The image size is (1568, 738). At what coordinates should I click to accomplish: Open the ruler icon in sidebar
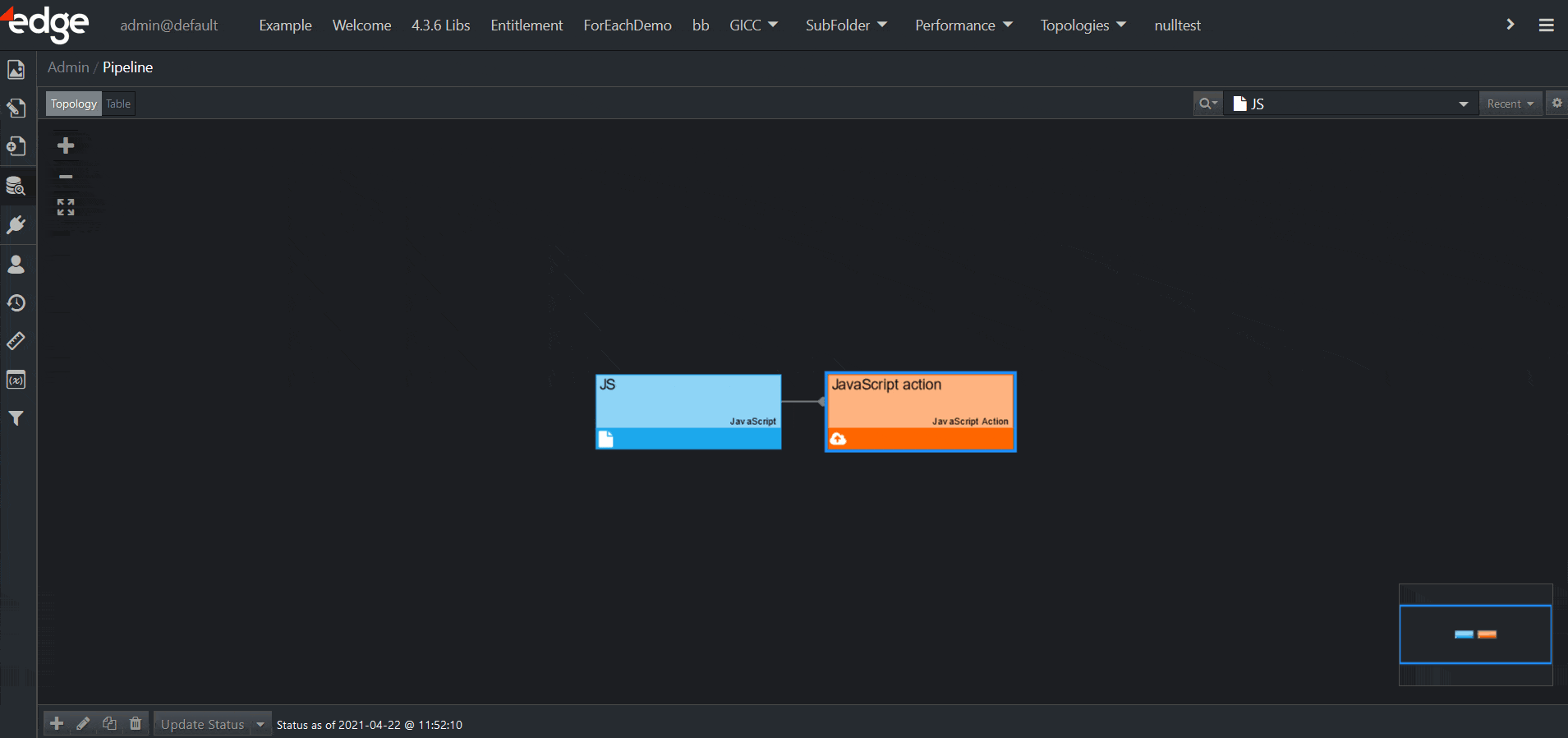click(x=16, y=341)
